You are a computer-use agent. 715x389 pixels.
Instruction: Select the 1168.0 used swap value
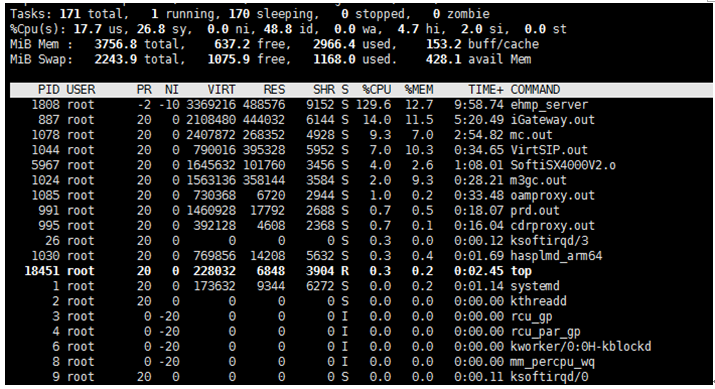pyautogui.click(x=334, y=59)
